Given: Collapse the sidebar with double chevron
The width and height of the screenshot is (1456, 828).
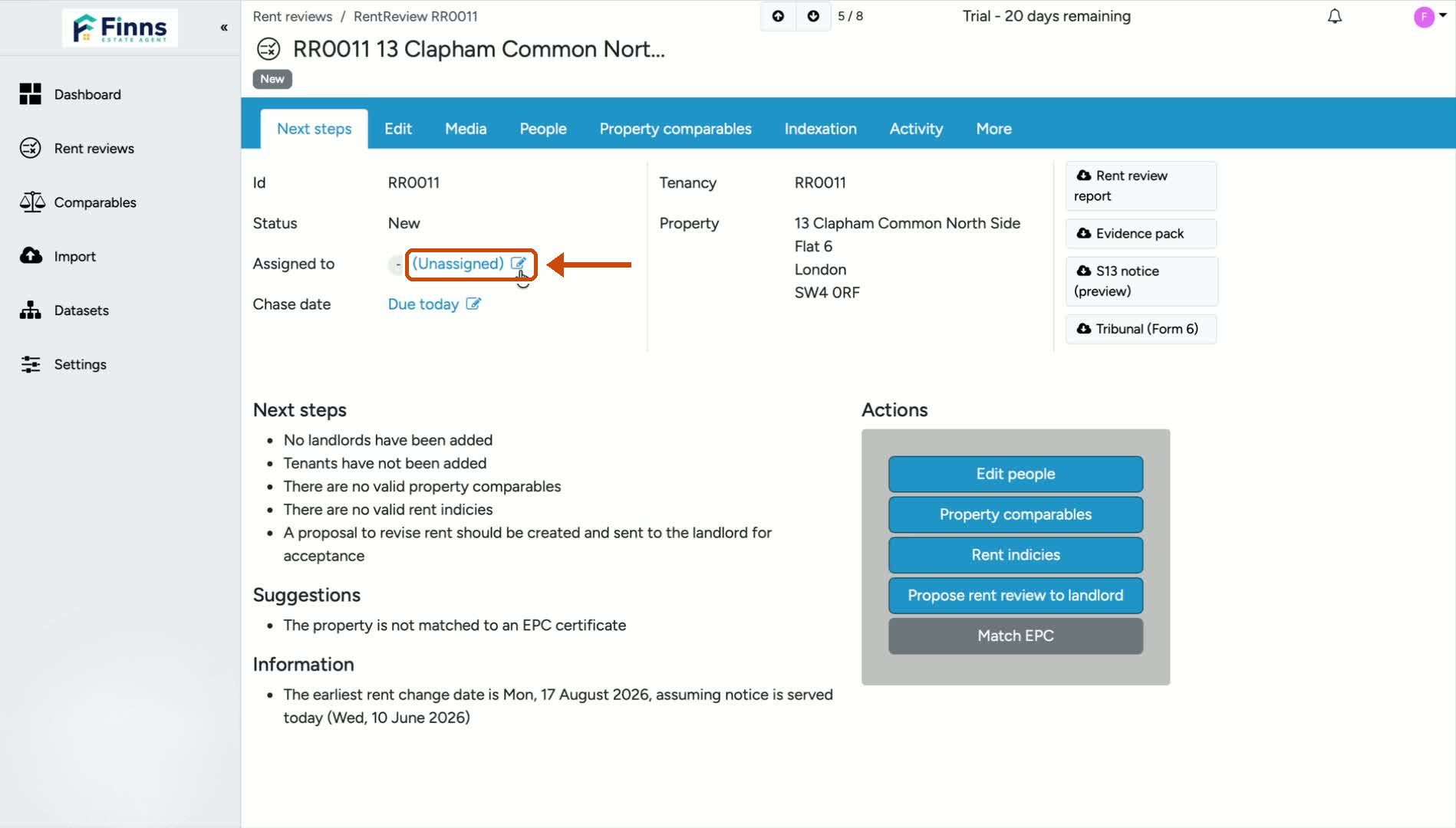Looking at the screenshot, I should point(224,28).
